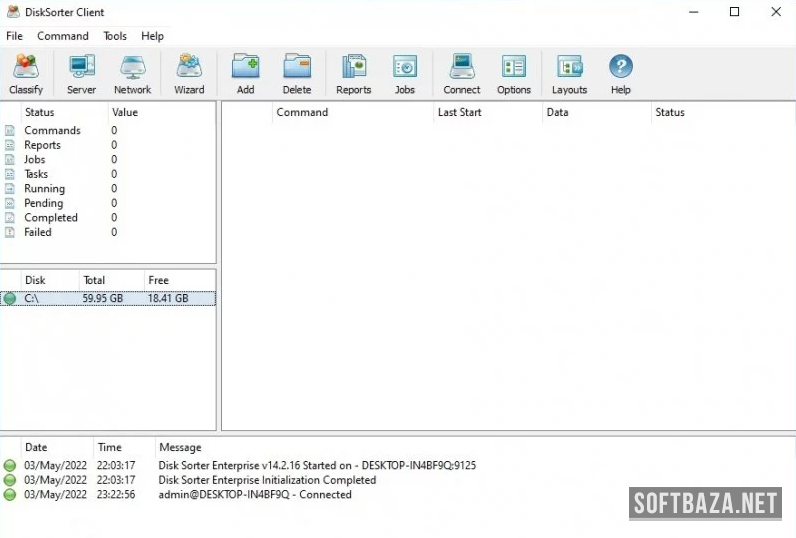Click the Add command icon
796x538 pixels.
point(245,74)
